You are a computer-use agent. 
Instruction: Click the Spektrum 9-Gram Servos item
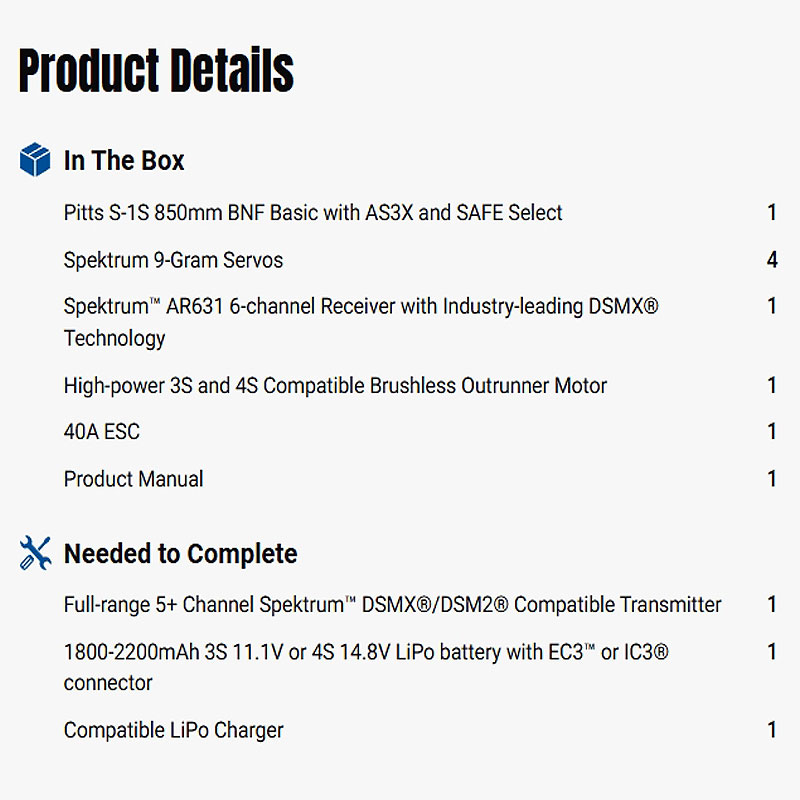click(x=173, y=260)
